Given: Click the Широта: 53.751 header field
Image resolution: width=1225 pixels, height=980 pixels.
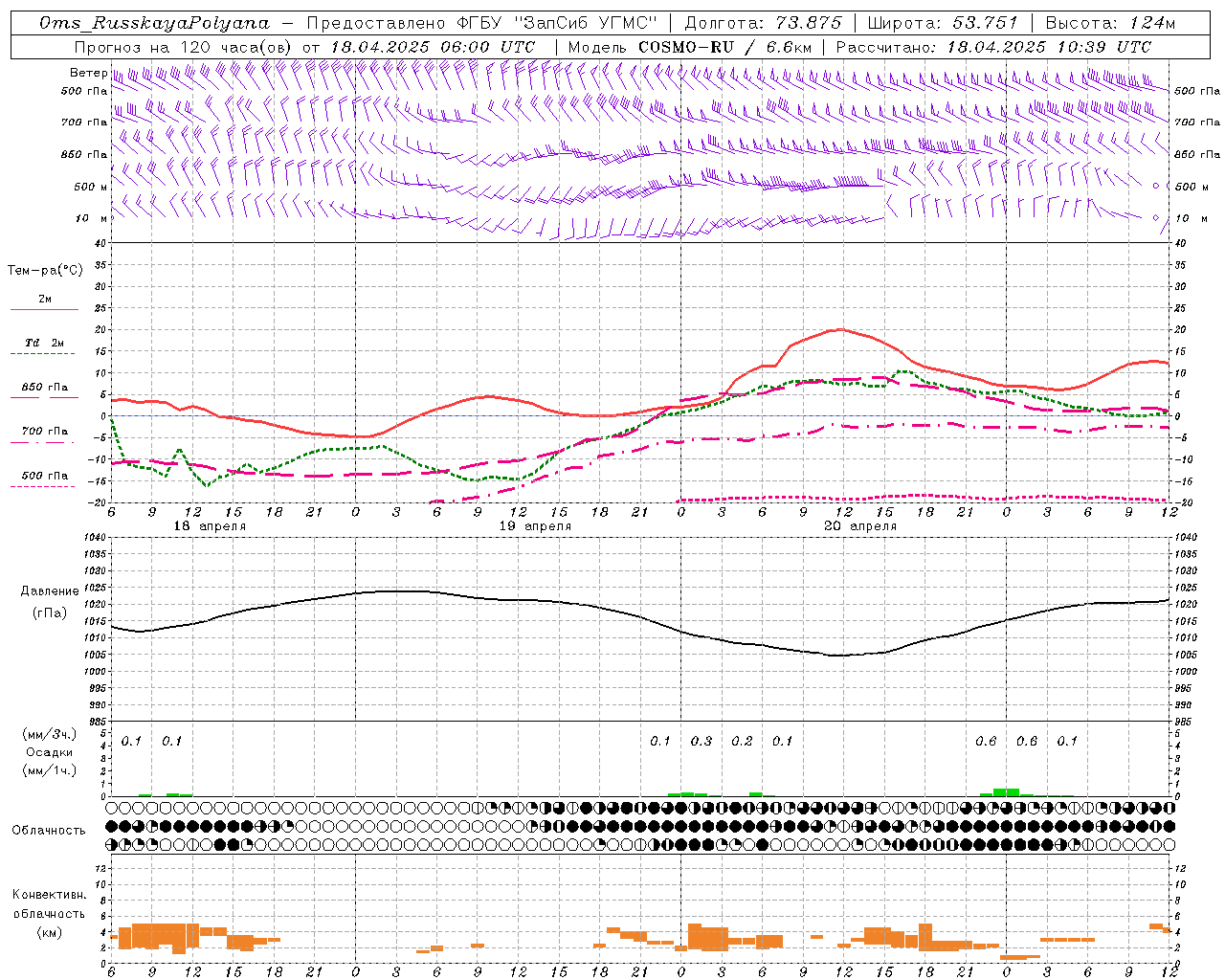Looking at the screenshot, I should [x=944, y=23].
